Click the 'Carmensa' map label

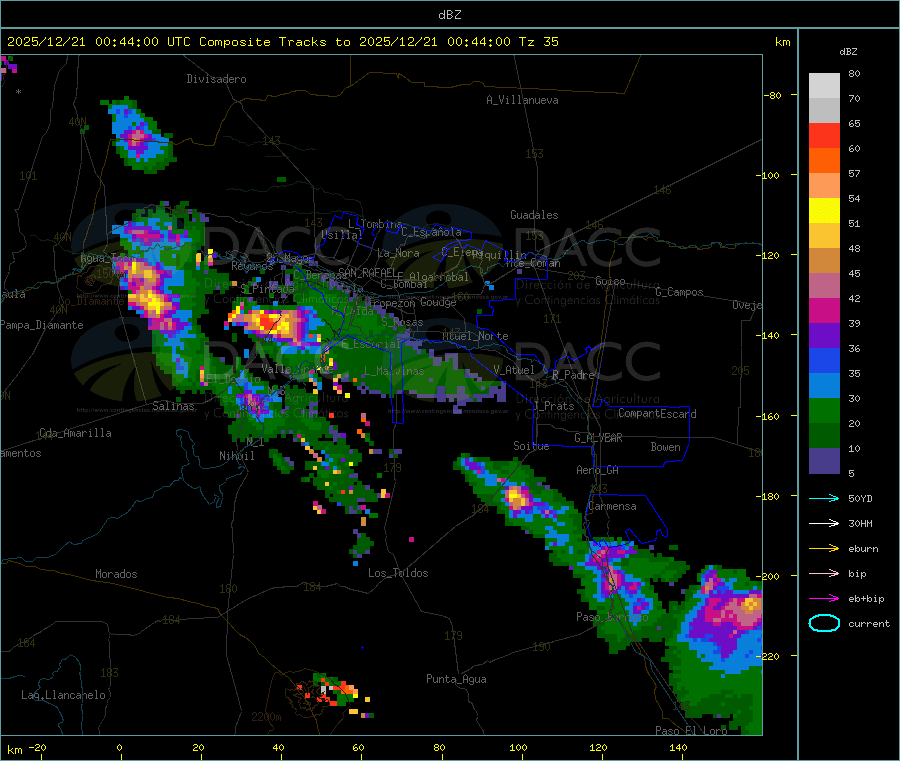pos(612,506)
